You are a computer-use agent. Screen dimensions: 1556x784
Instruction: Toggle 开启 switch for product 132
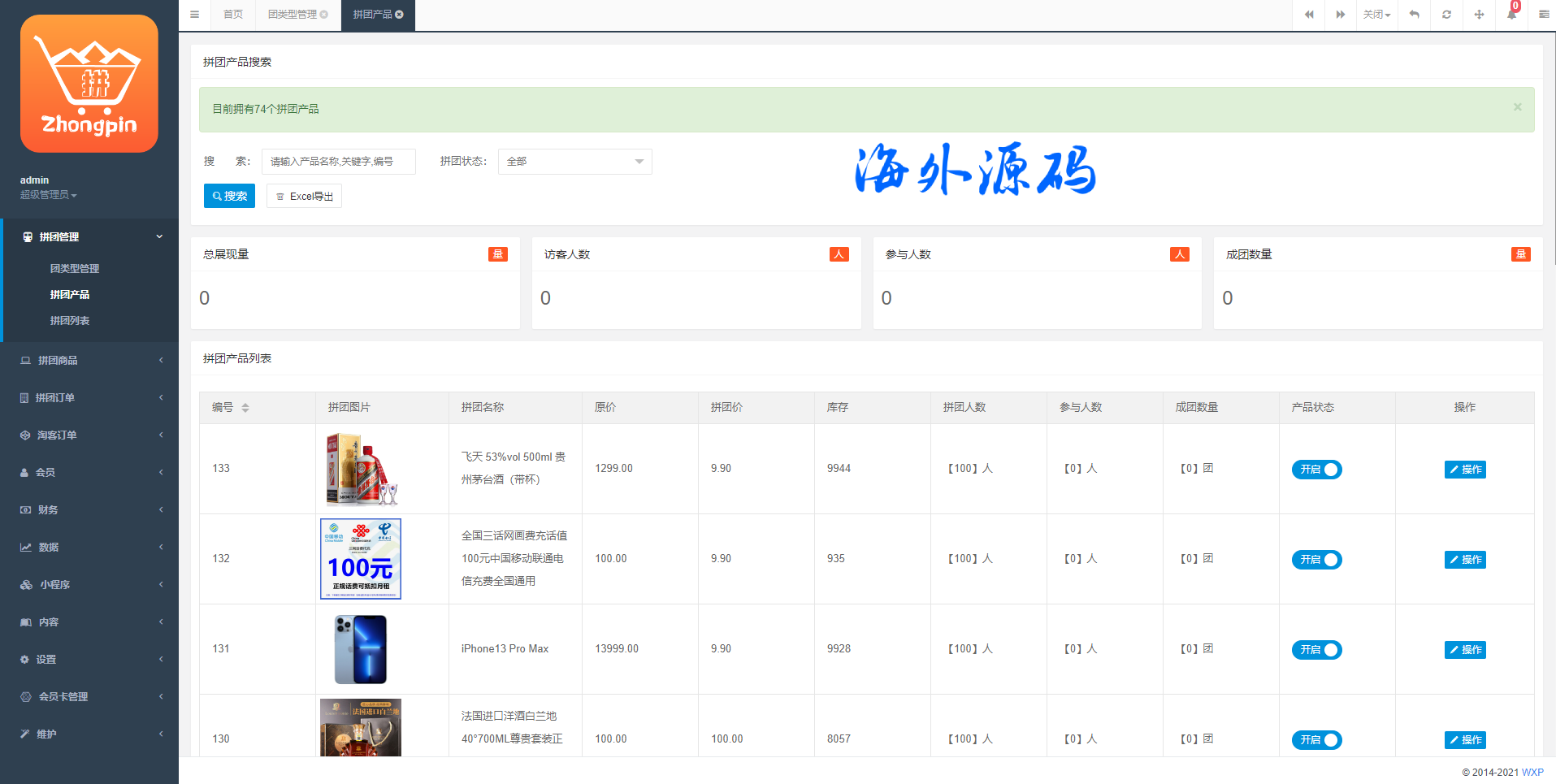point(1316,560)
